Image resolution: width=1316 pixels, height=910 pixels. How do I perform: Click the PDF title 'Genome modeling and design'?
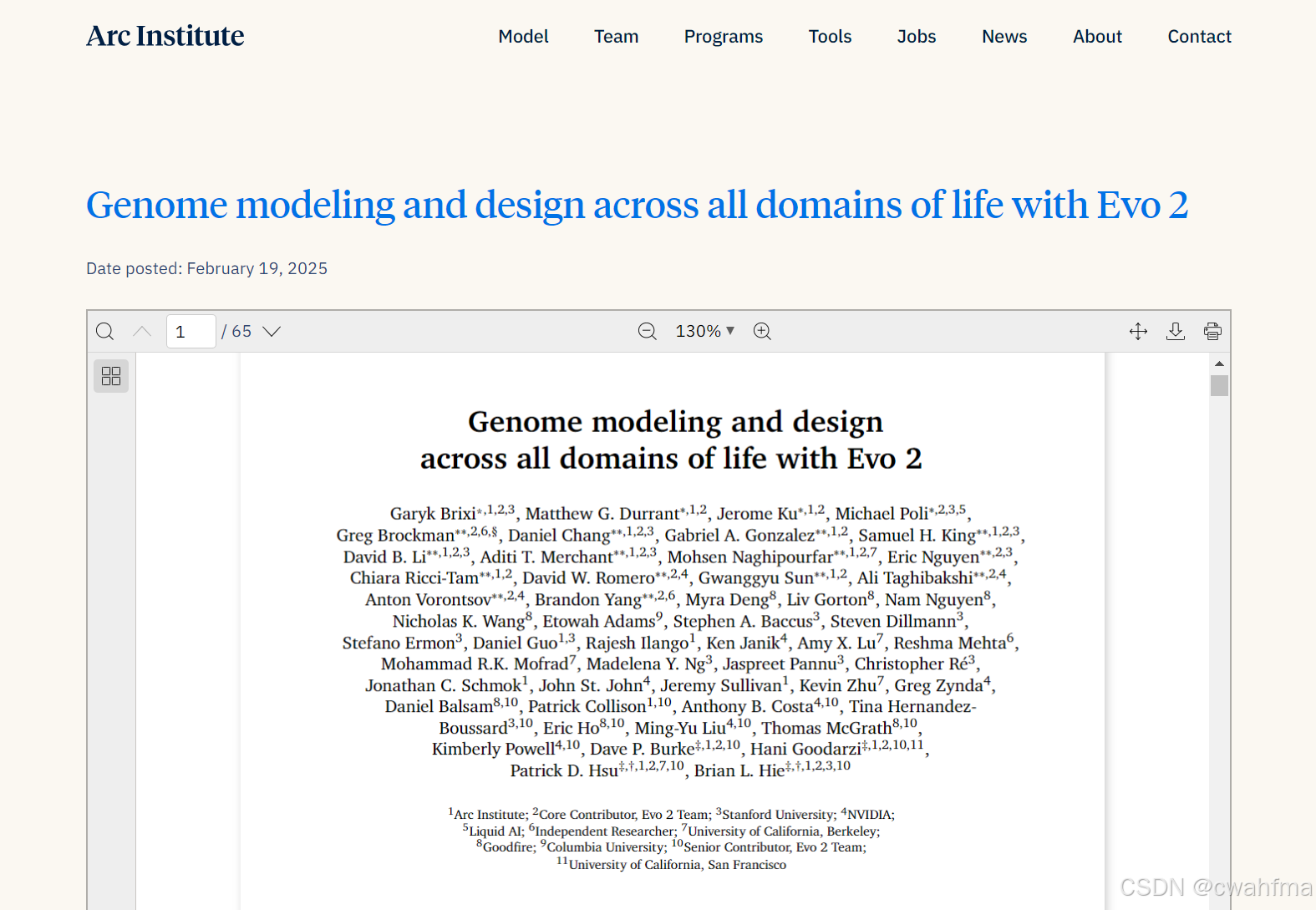[675, 422]
